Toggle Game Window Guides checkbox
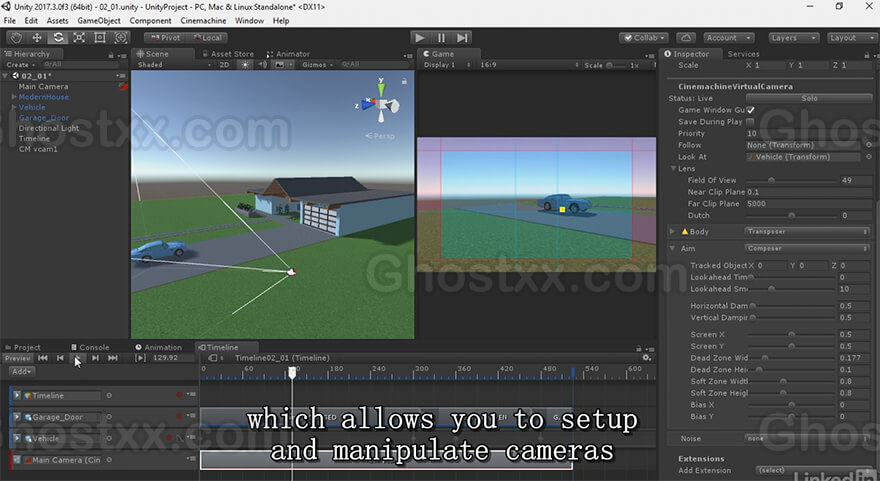The height and width of the screenshot is (481, 880). pos(750,110)
